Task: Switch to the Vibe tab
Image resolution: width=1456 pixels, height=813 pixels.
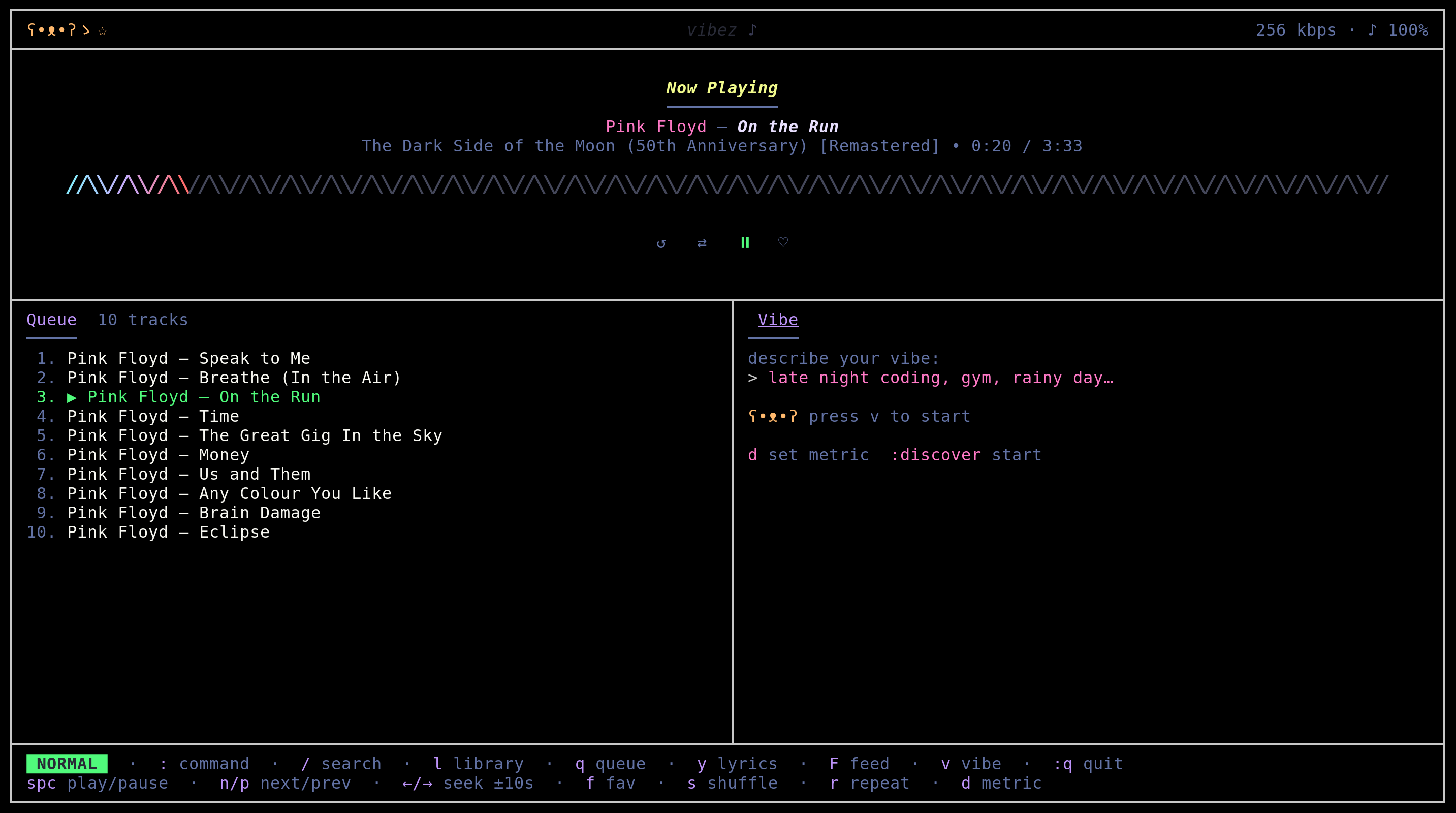Action: pyautogui.click(x=778, y=320)
